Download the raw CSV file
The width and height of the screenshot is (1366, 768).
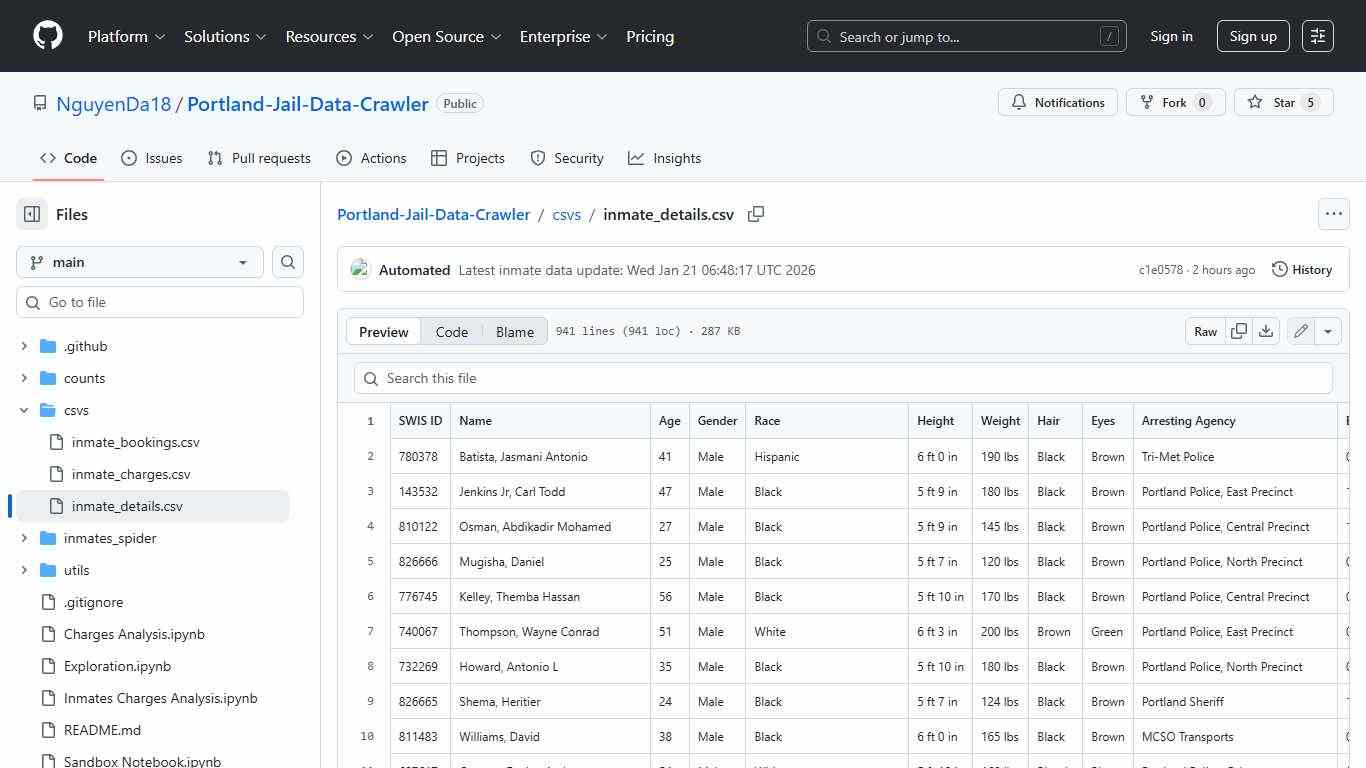[x=1266, y=331]
